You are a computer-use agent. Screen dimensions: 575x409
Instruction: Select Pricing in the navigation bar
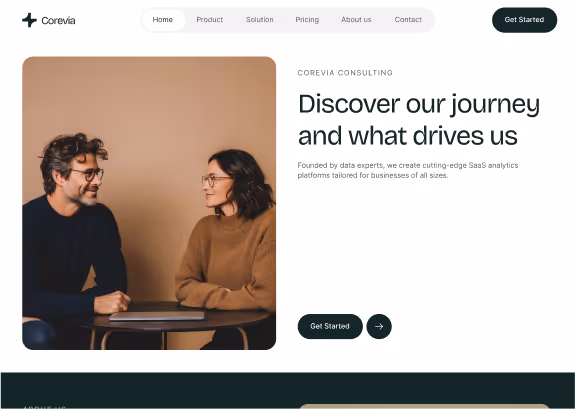coord(307,20)
